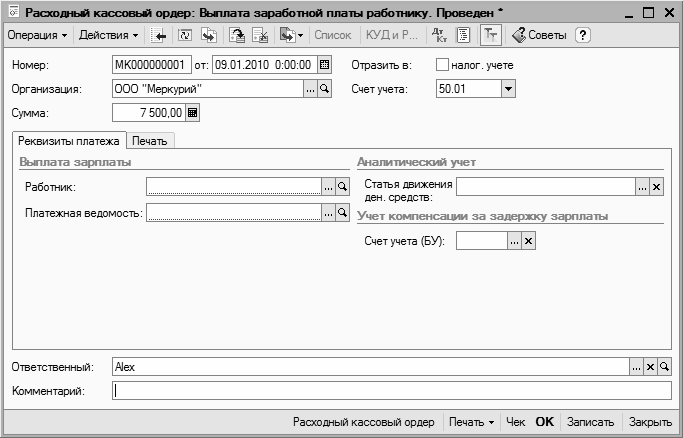Select the Реквизиты платежа tab
The height and width of the screenshot is (438, 683).
coord(69,140)
